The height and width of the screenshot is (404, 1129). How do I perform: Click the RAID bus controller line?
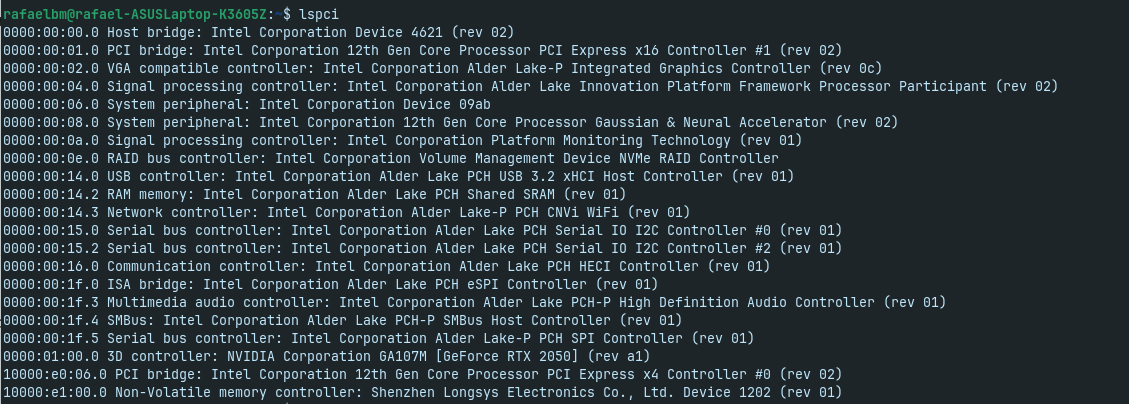(390, 158)
